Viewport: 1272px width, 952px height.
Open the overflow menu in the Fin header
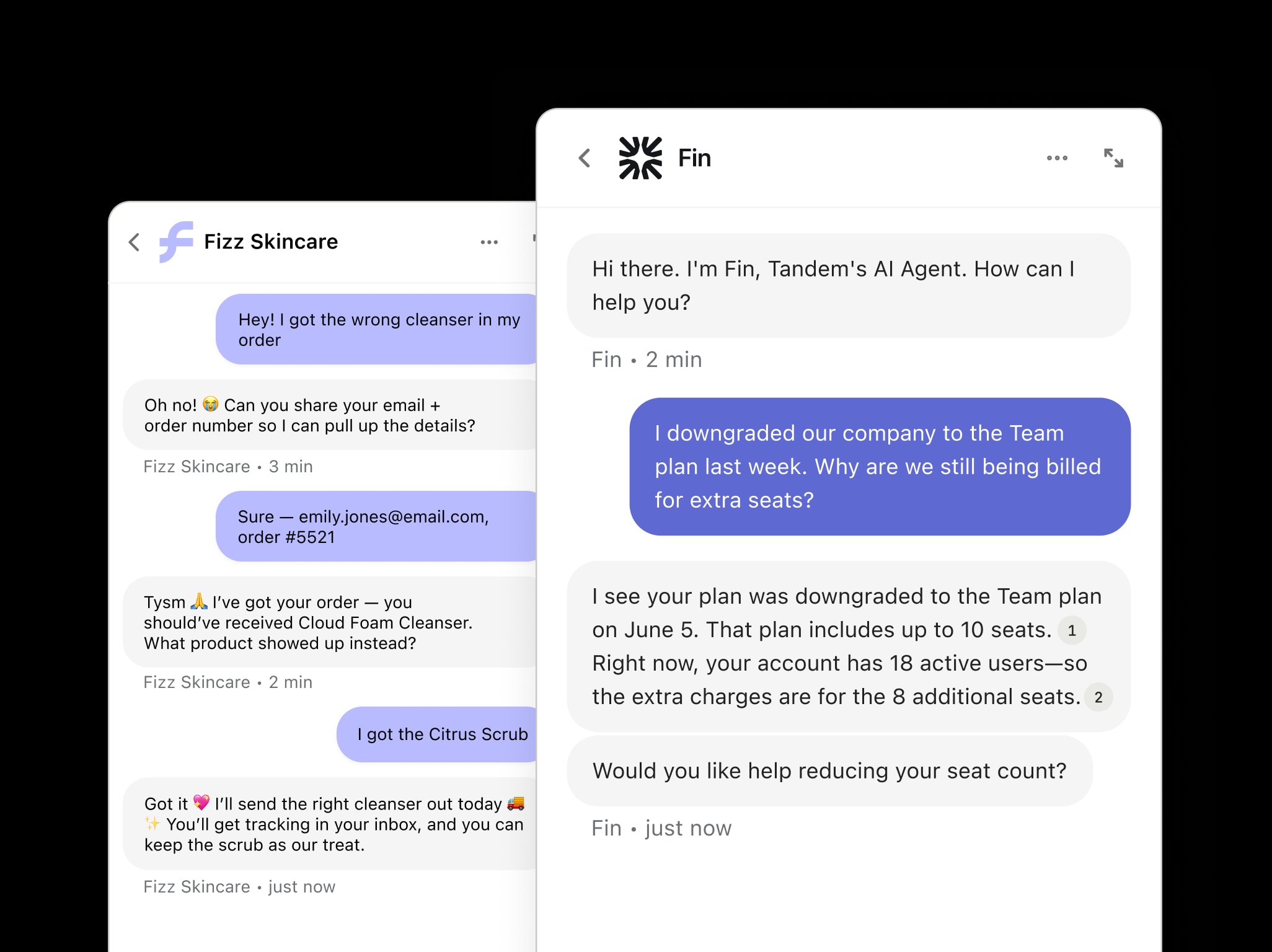point(1057,158)
